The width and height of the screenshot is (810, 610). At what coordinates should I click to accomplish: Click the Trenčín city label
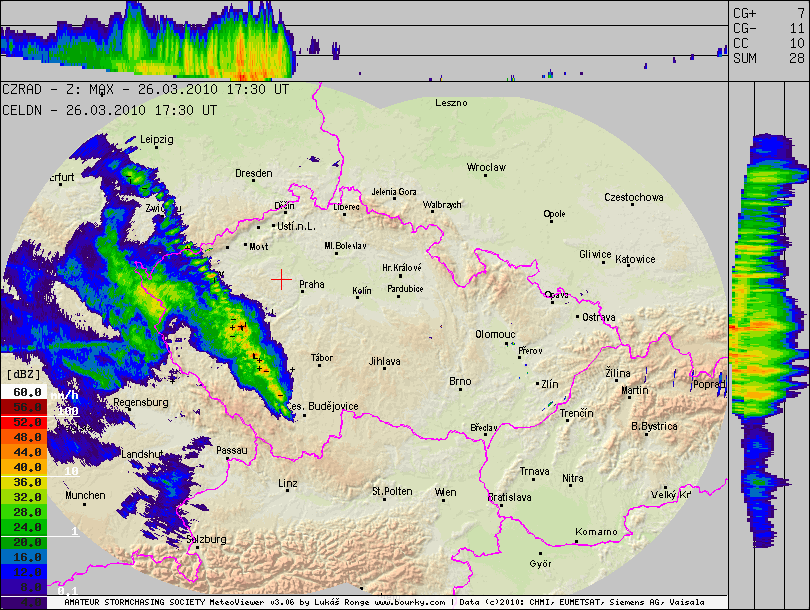[577, 413]
